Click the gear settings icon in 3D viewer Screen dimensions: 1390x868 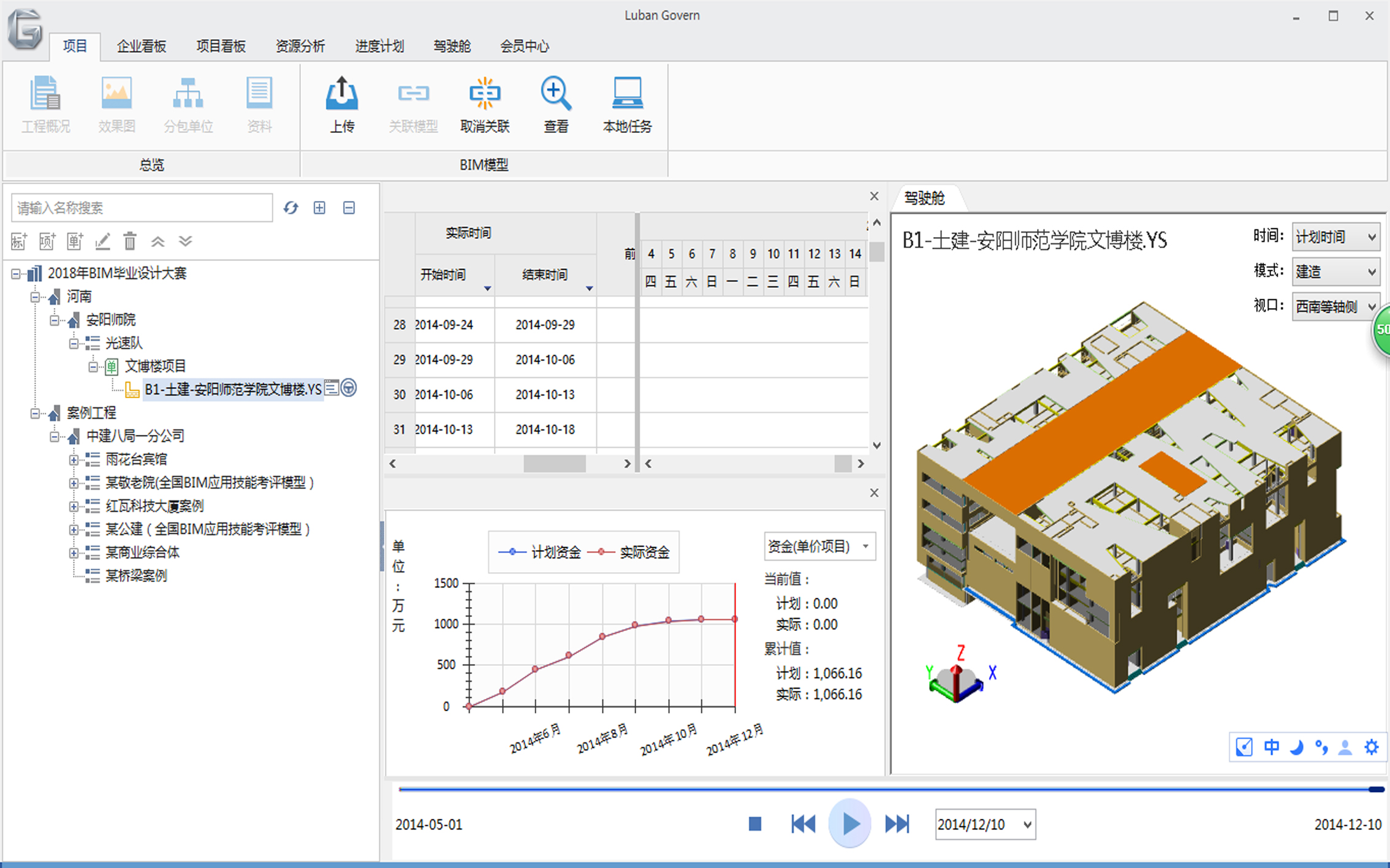point(1371,747)
